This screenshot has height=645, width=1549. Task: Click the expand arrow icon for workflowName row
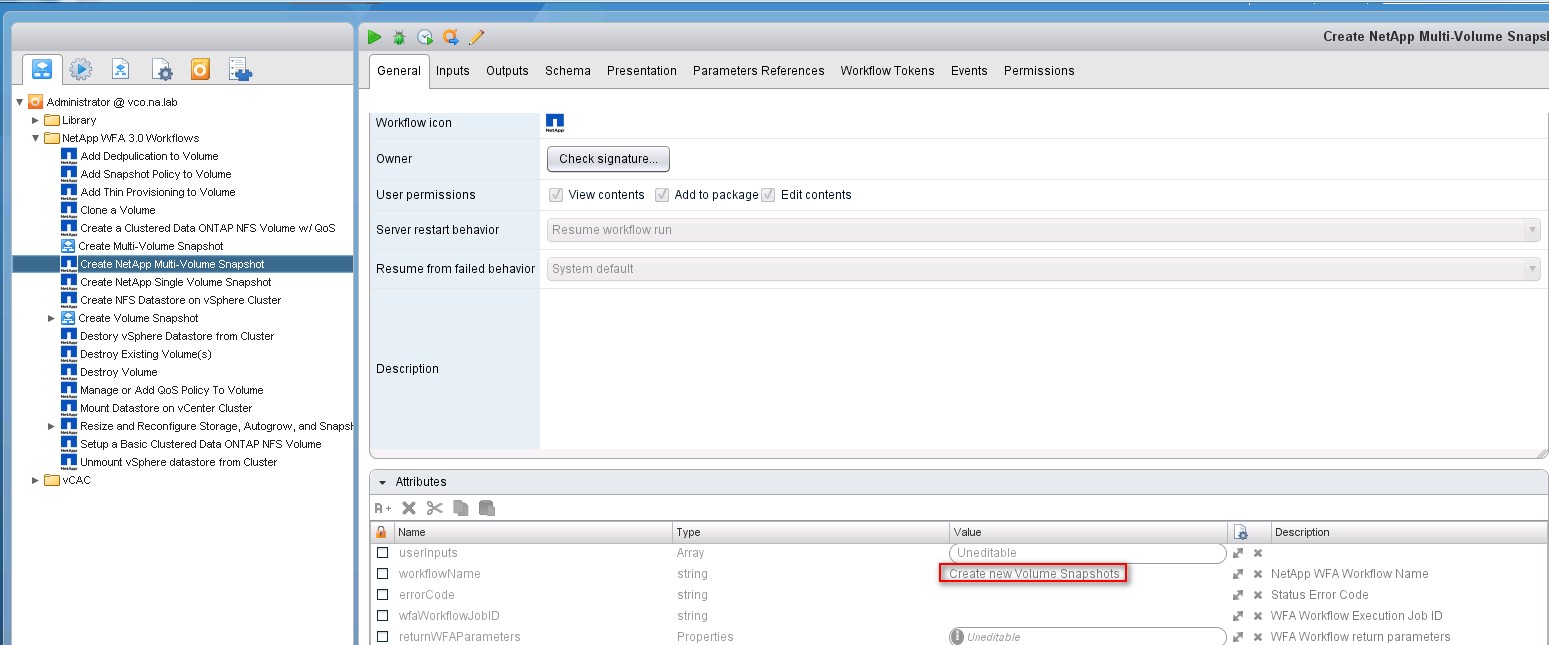click(x=1238, y=574)
